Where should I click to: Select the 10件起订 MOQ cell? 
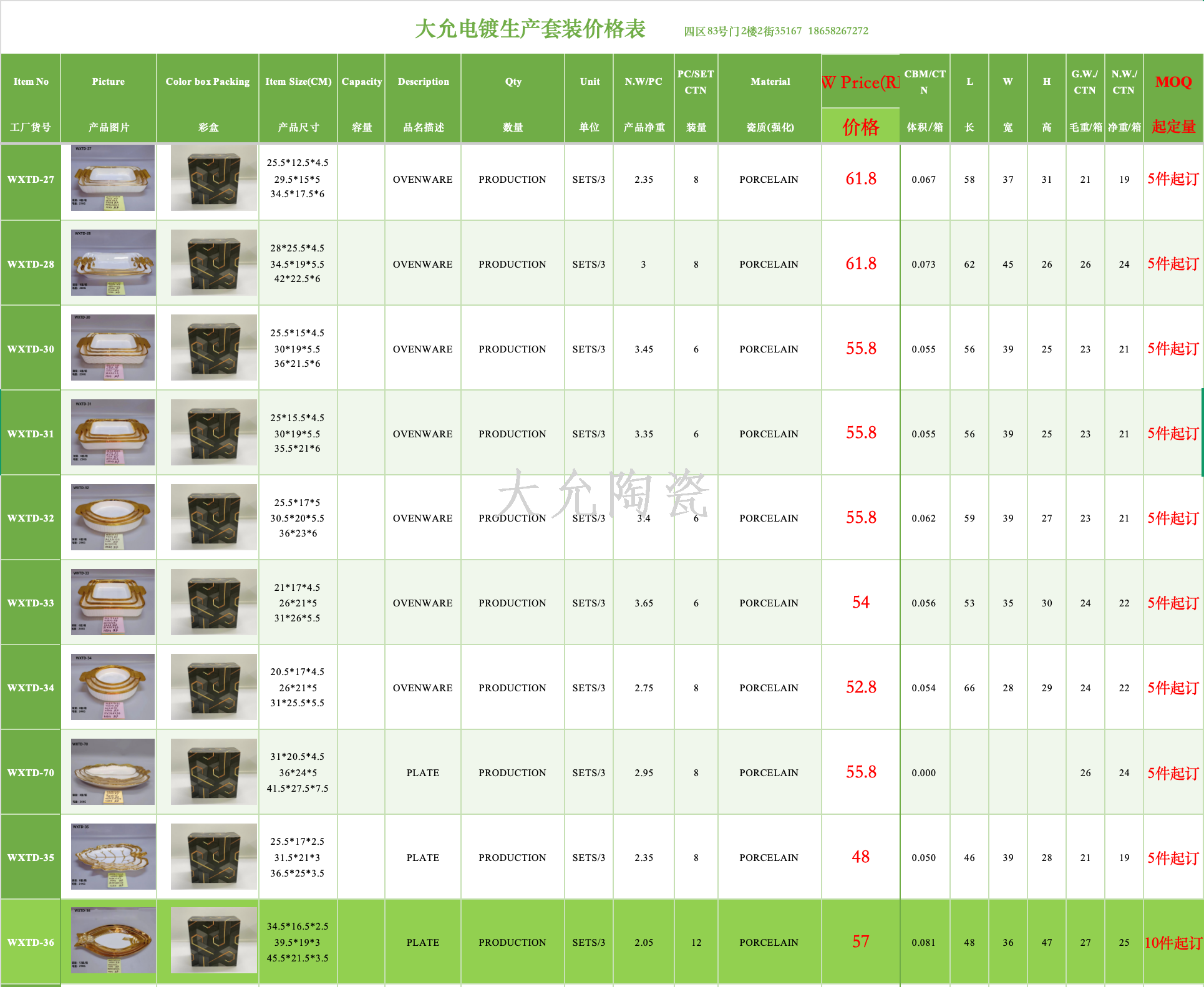(x=1173, y=942)
